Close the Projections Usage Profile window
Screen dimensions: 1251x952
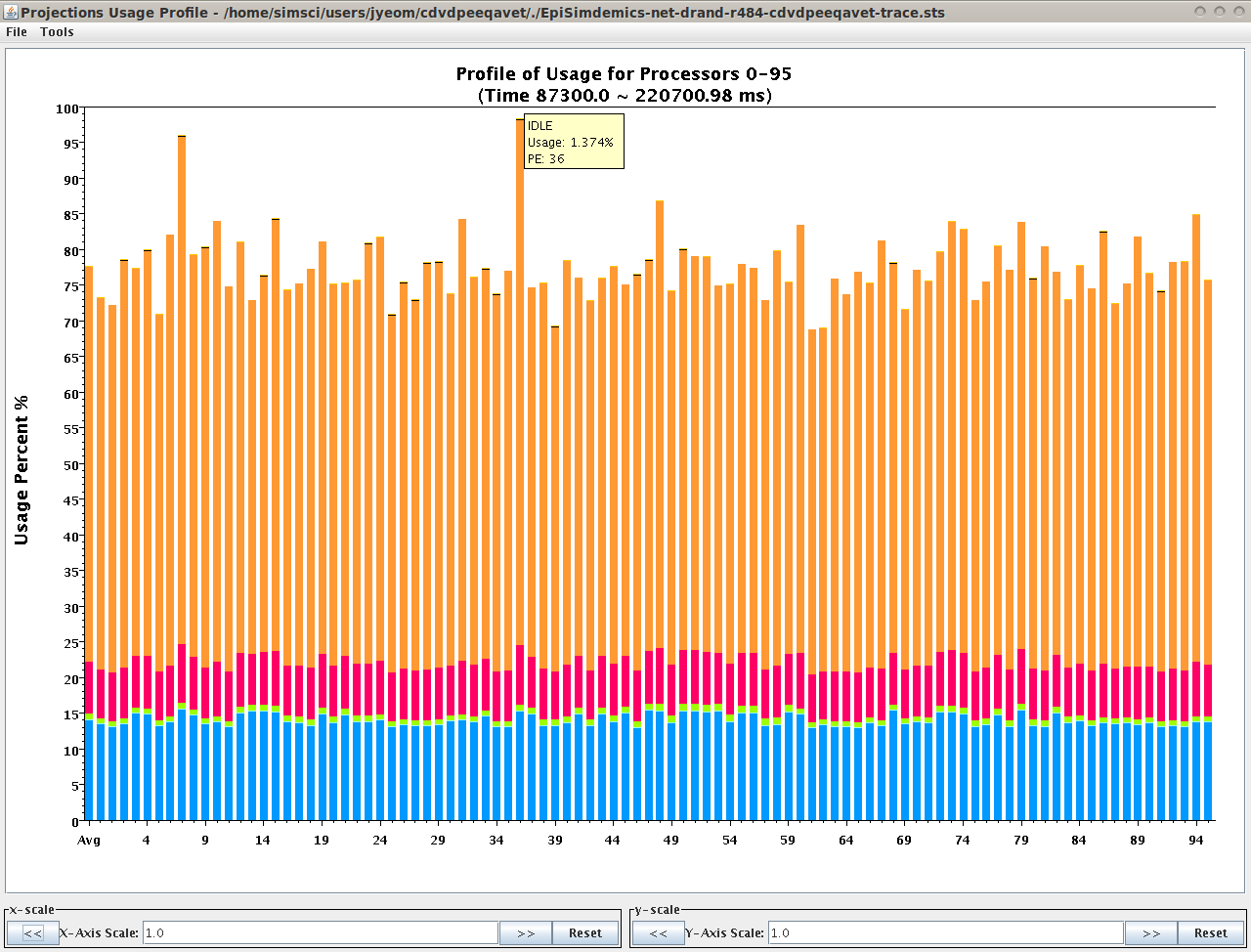pyautogui.click(x=1238, y=11)
